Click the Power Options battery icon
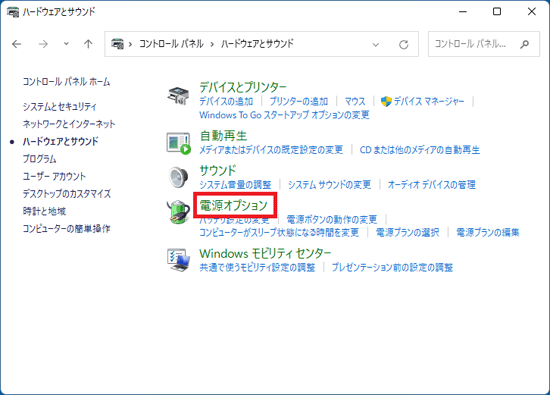 pyautogui.click(x=178, y=212)
